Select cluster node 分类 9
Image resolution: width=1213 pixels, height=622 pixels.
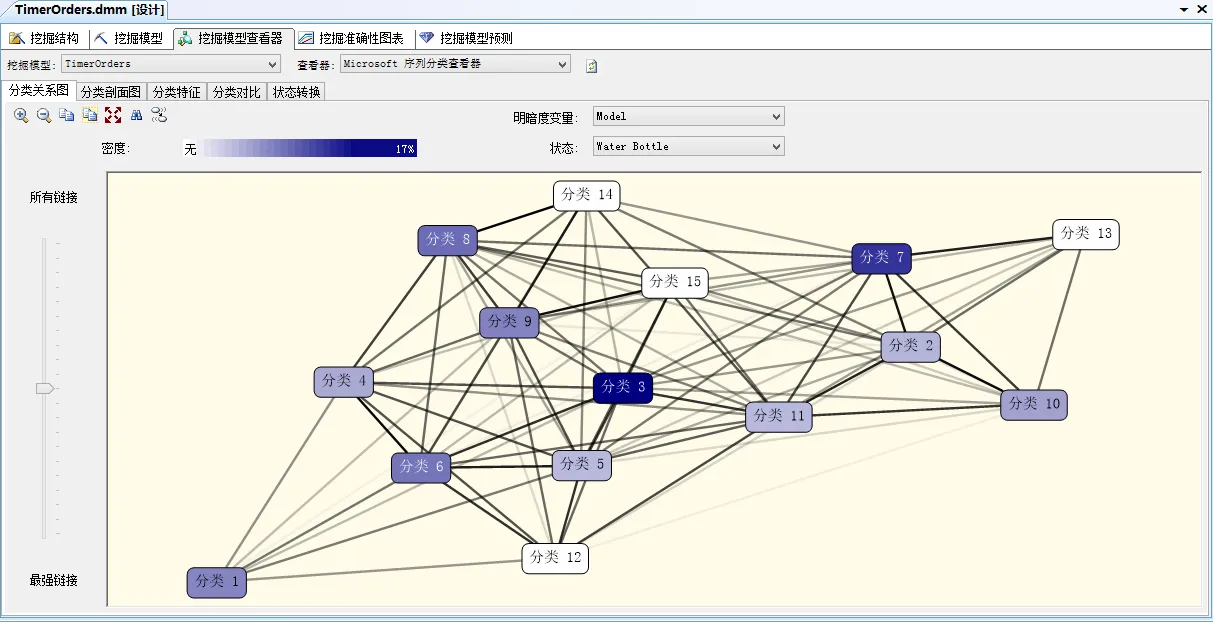pyautogui.click(x=509, y=323)
